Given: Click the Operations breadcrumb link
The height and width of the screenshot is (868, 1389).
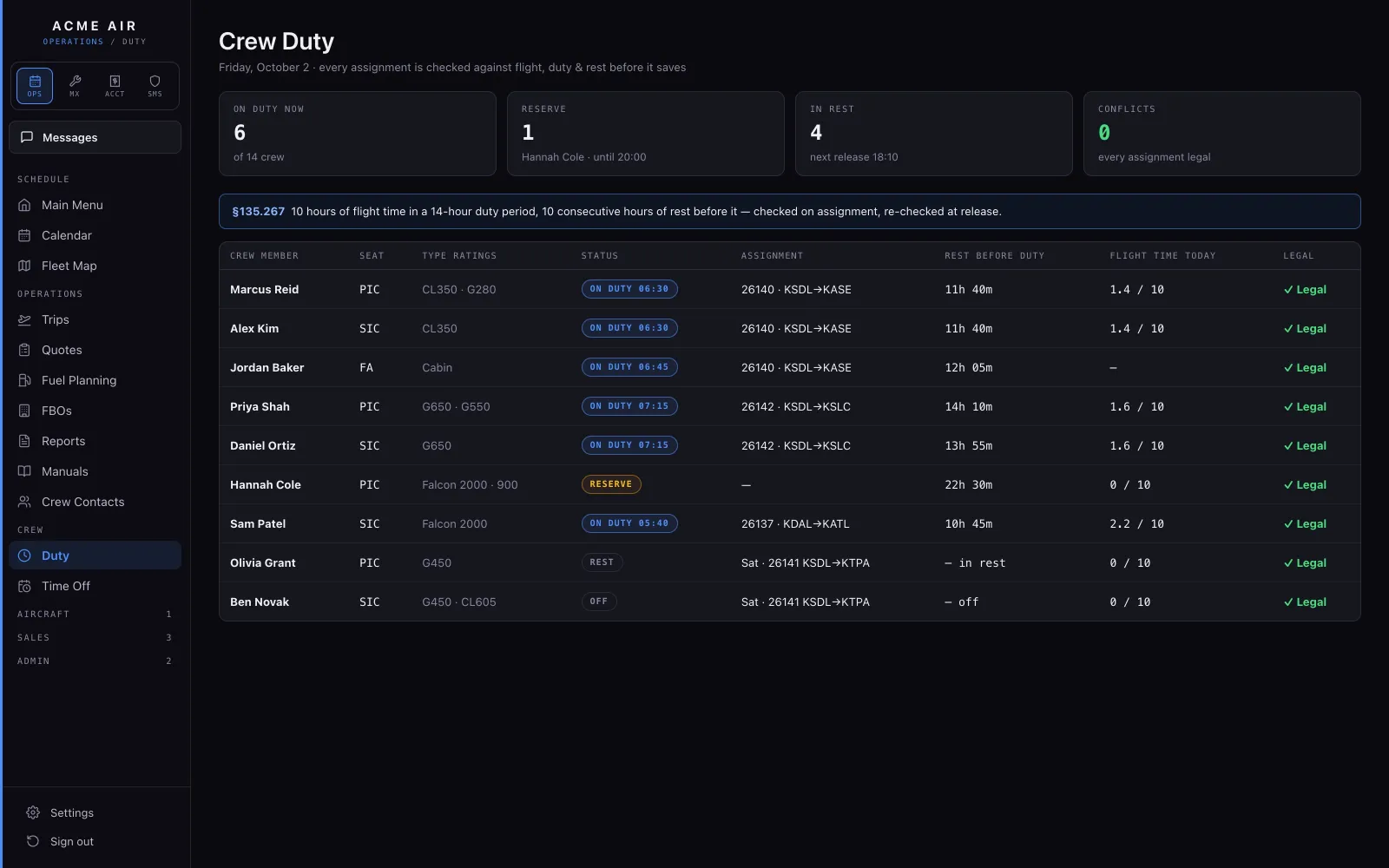Looking at the screenshot, I should [73, 42].
